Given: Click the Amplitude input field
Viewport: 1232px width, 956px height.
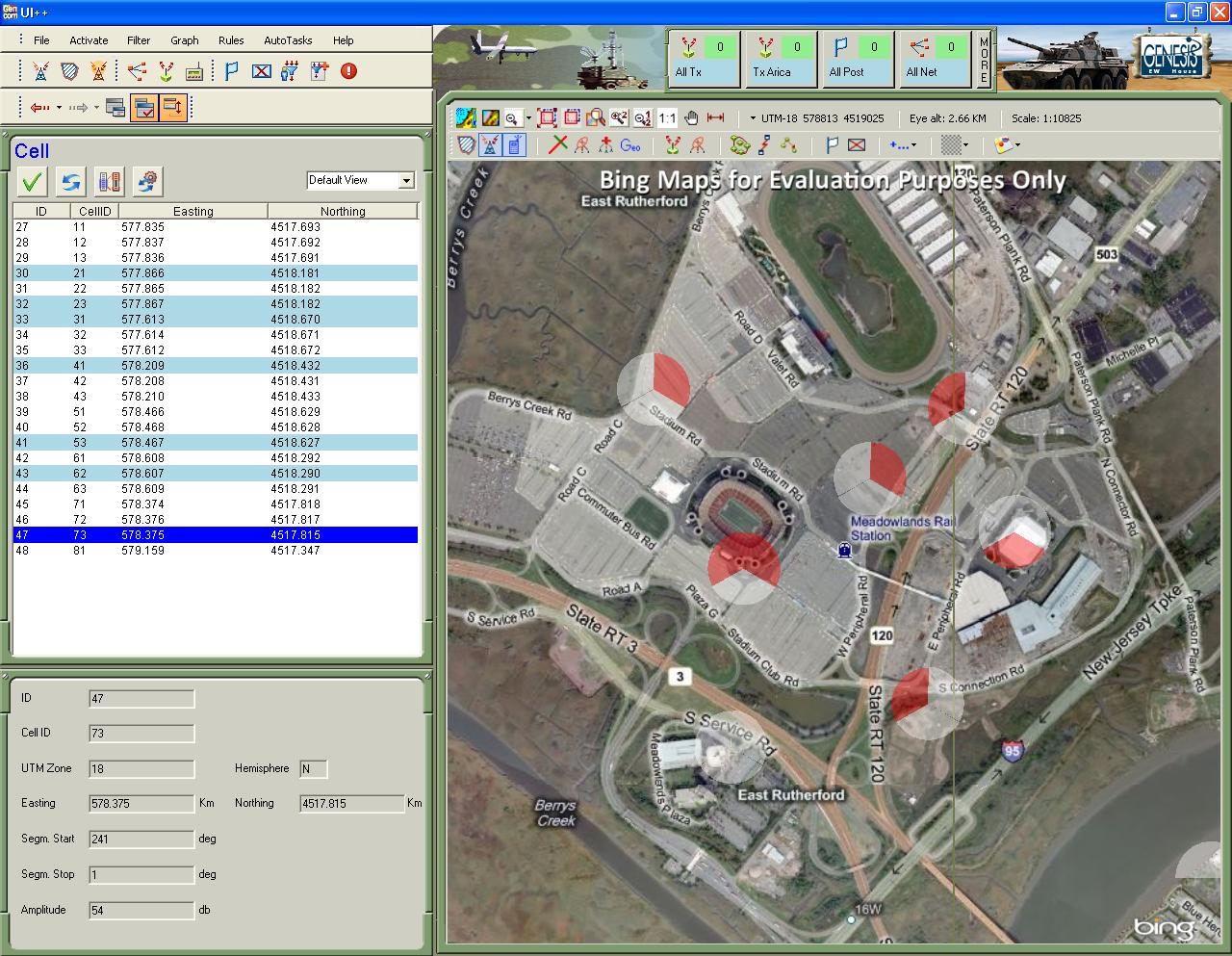Looking at the screenshot, I should pos(141,910).
